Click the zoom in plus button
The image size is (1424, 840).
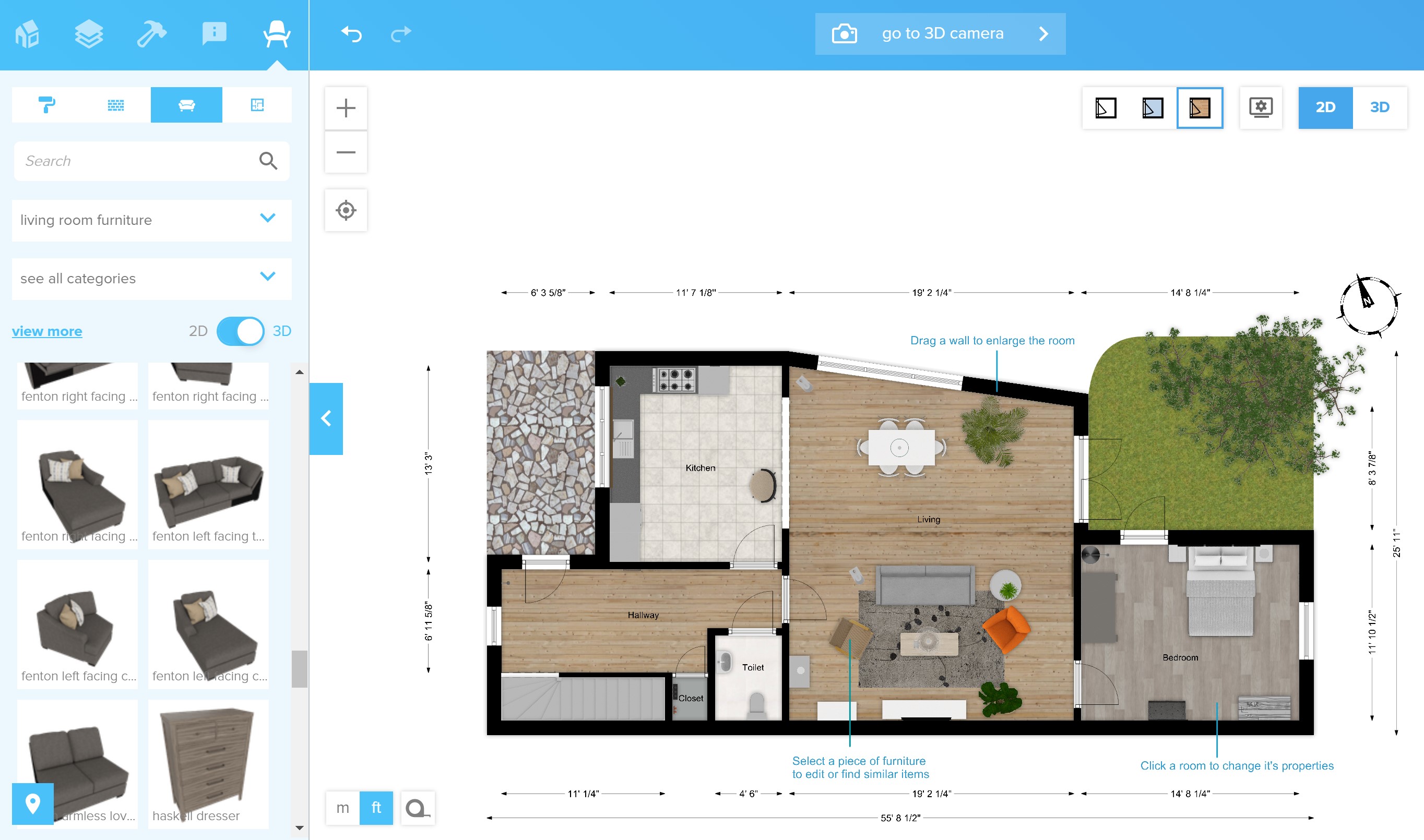point(346,107)
